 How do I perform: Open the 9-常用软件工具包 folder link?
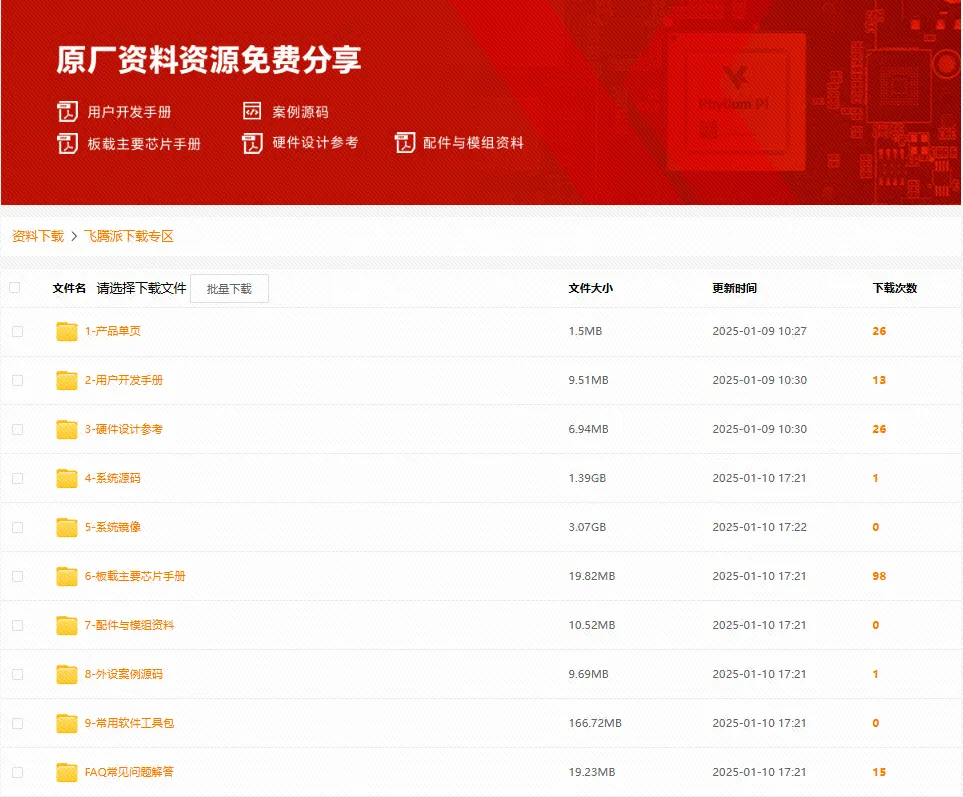(x=129, y=723)
